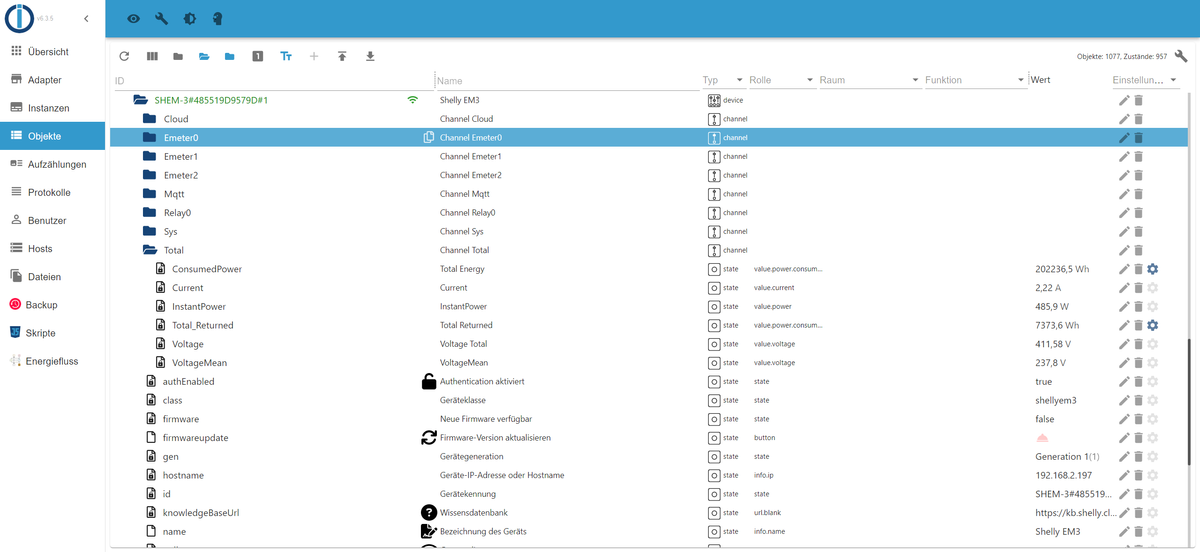The height and width of the screenshot is (552, 1200).
Task: Open column configuration icon
Action: (152, 57)
